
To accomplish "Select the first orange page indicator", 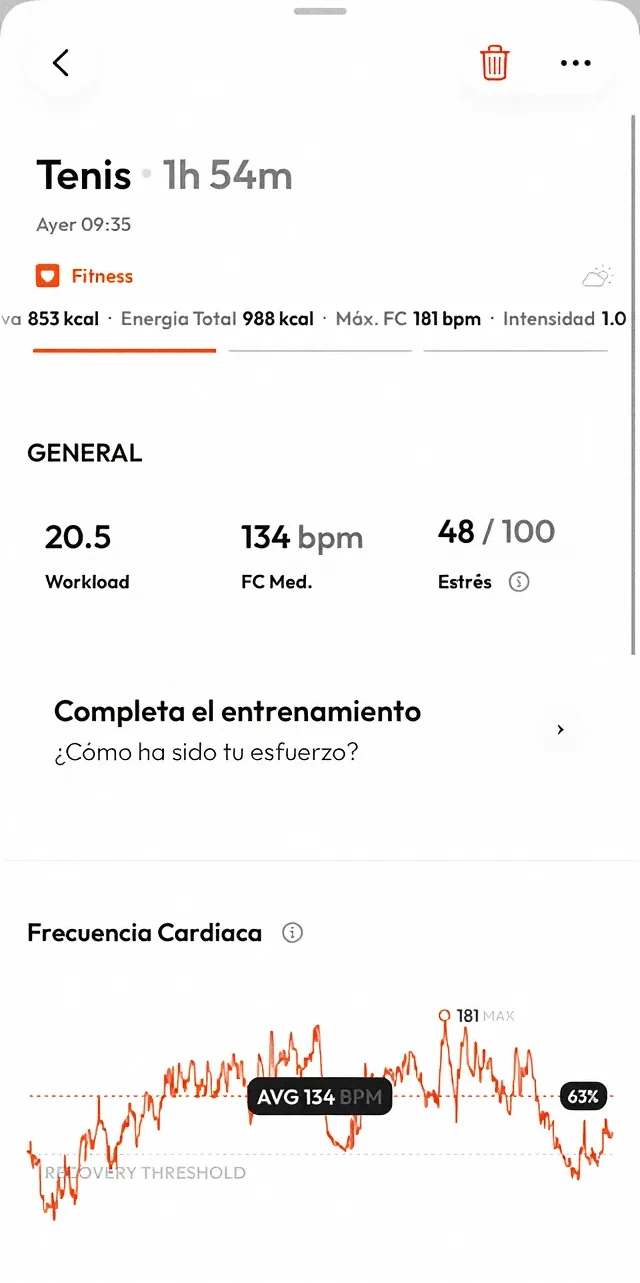I will (124, 350).
